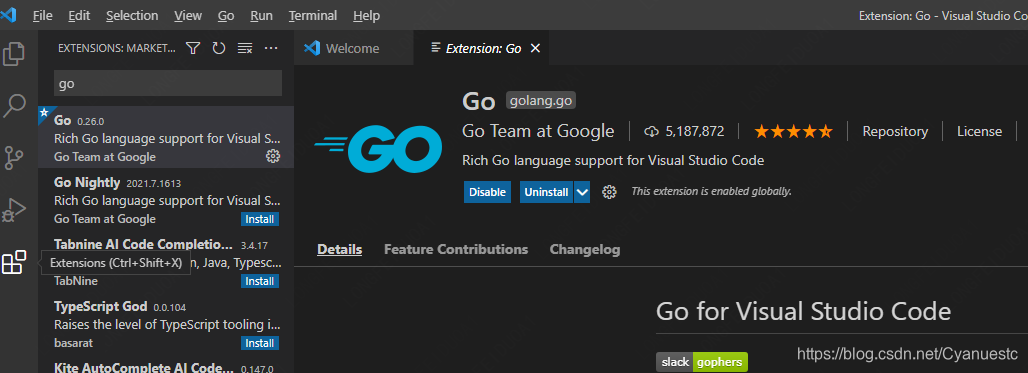The width and height of the screenshot is (1028, 373).
Task: Switch to Feature Contributions tab
Action: coord(456,249)
